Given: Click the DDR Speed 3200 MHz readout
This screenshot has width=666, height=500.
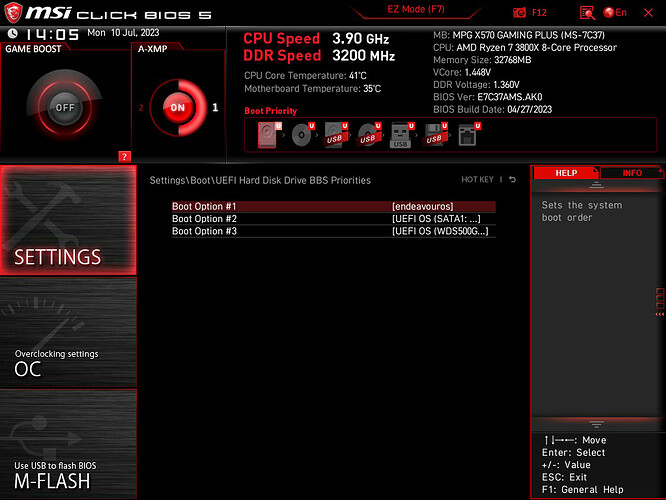Looking at the screenshot, I should 319,56.
